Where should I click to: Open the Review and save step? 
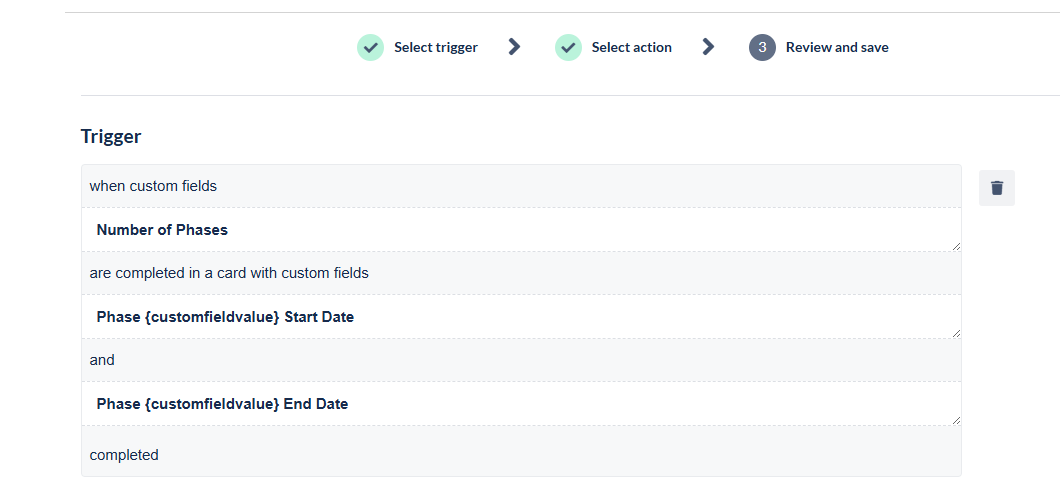[x=837, y=47]
